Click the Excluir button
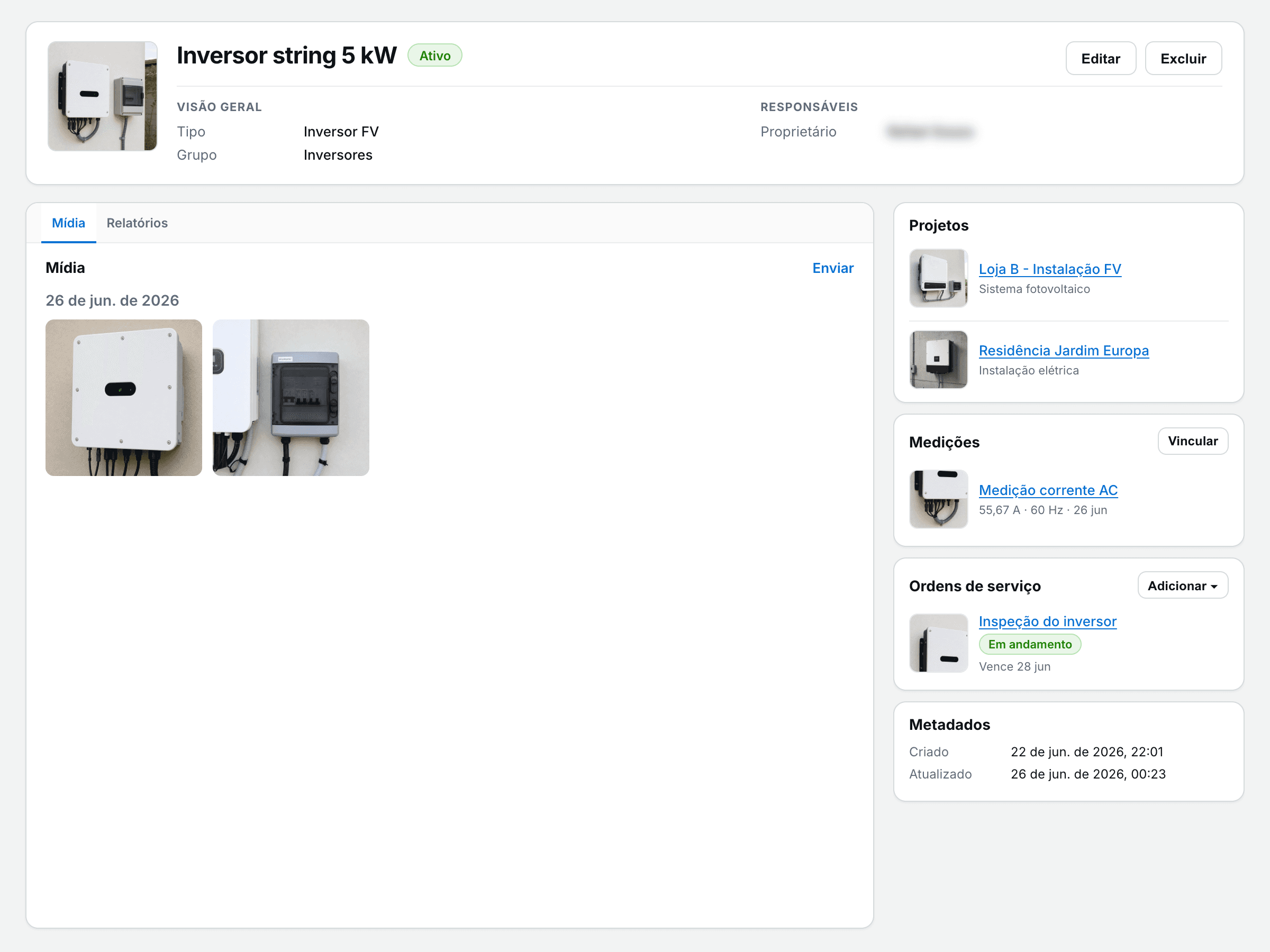This screenshot has width=1270, height=952. 1183,58
